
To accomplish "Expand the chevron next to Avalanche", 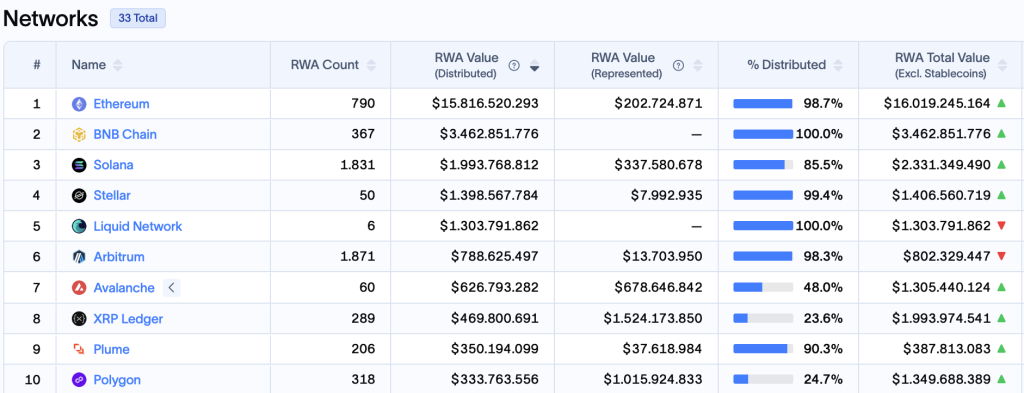I will pyautogui.click(x=171, y=288).
